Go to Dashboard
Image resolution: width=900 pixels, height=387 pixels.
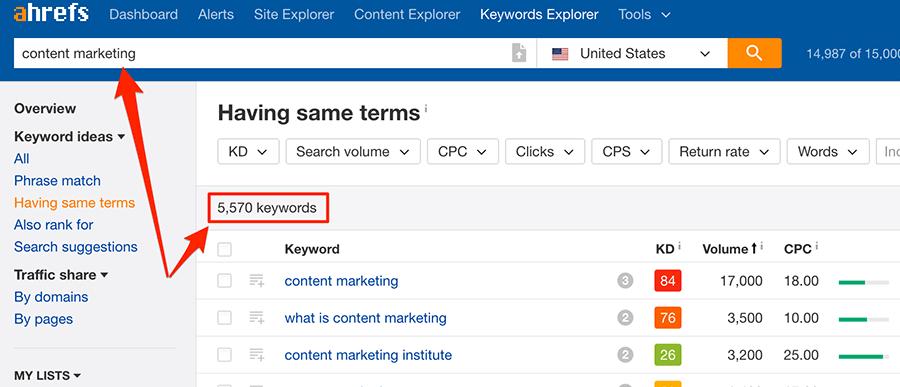point(143,14)
